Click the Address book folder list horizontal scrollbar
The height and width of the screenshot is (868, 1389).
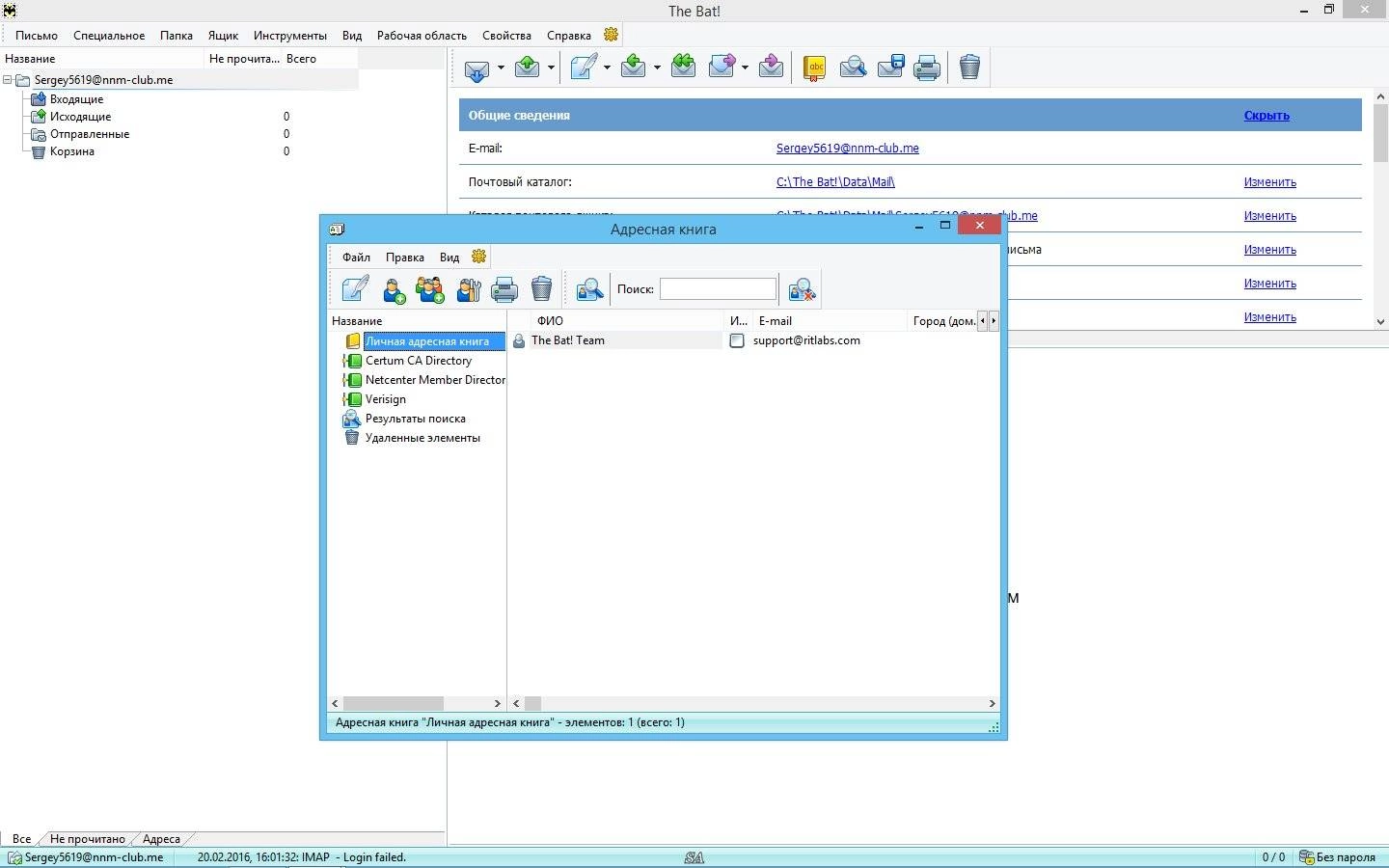coord(393,704)
